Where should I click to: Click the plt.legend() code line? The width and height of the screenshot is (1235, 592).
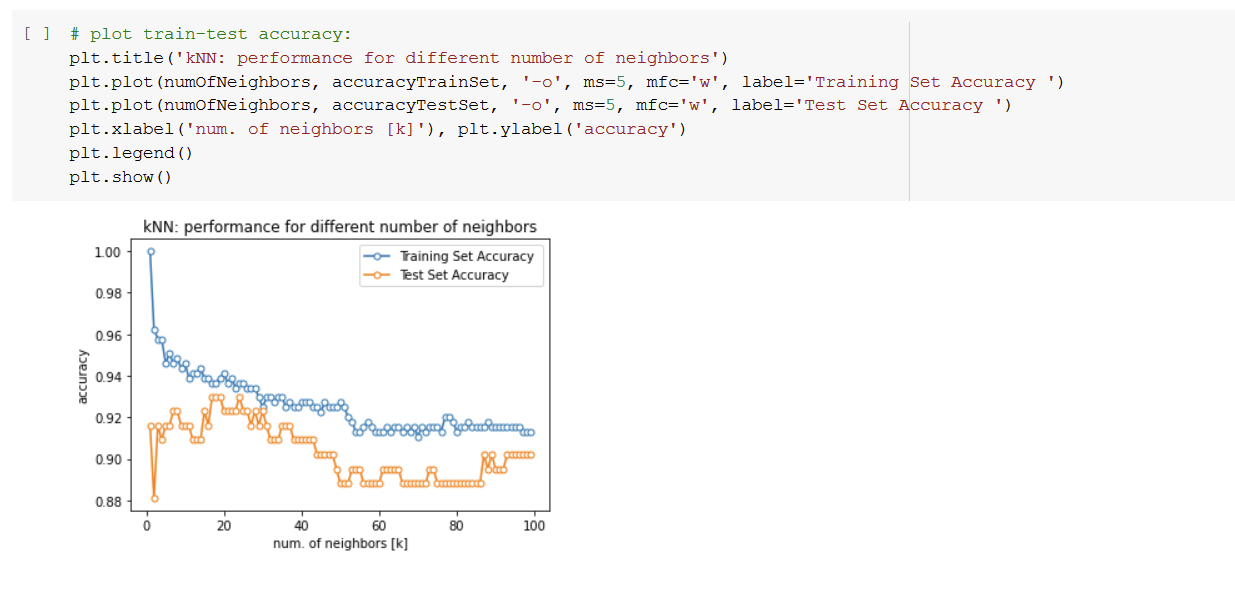coord(130,153)
